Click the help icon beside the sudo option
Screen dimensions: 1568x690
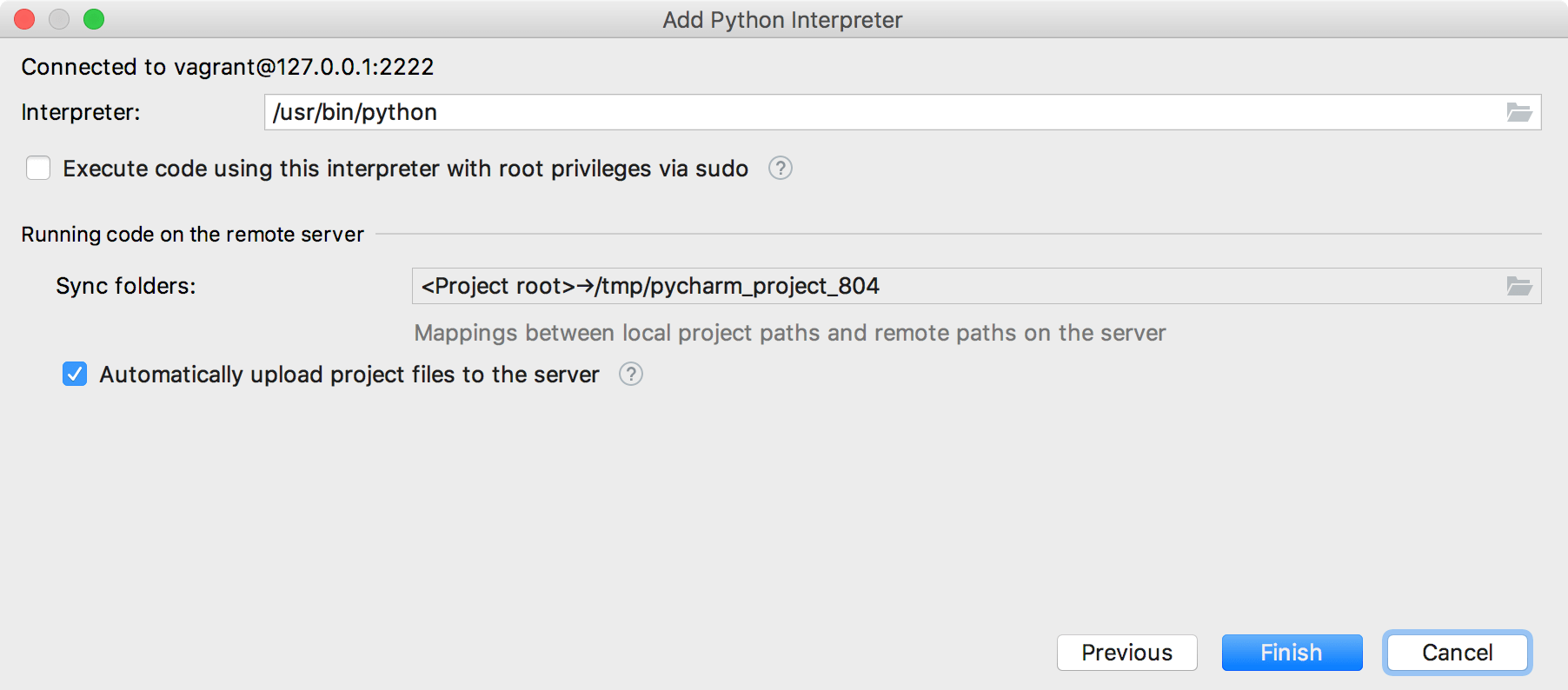780,168
